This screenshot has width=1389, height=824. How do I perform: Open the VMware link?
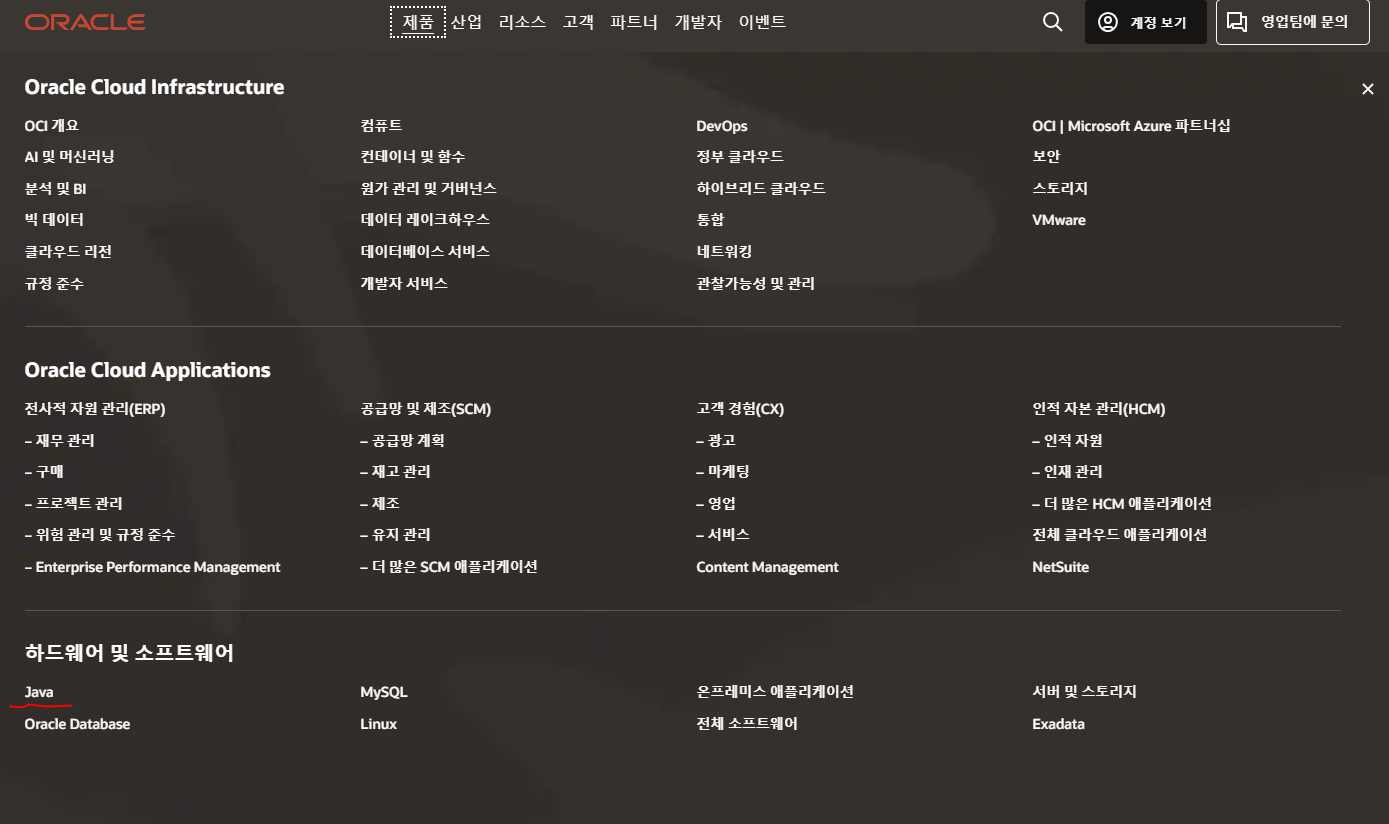[1059, 220]
